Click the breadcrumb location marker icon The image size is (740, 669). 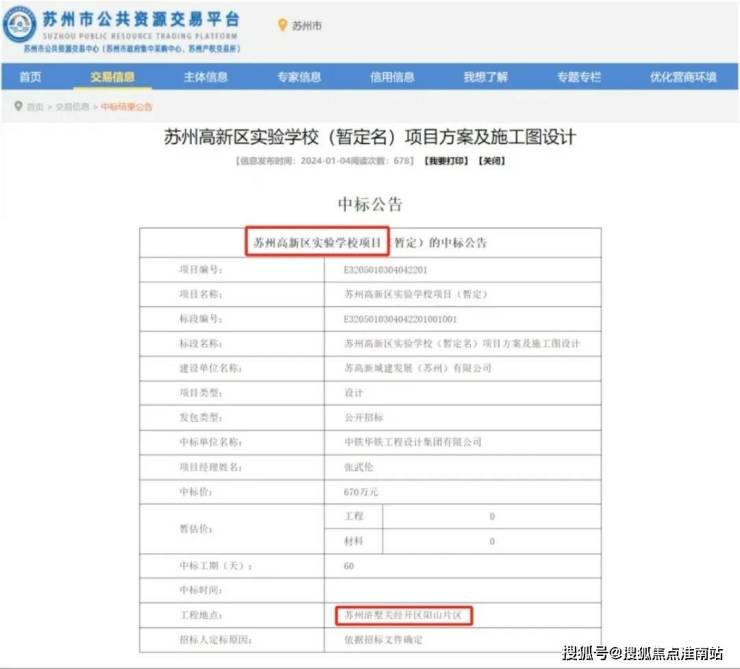(18, 106)
